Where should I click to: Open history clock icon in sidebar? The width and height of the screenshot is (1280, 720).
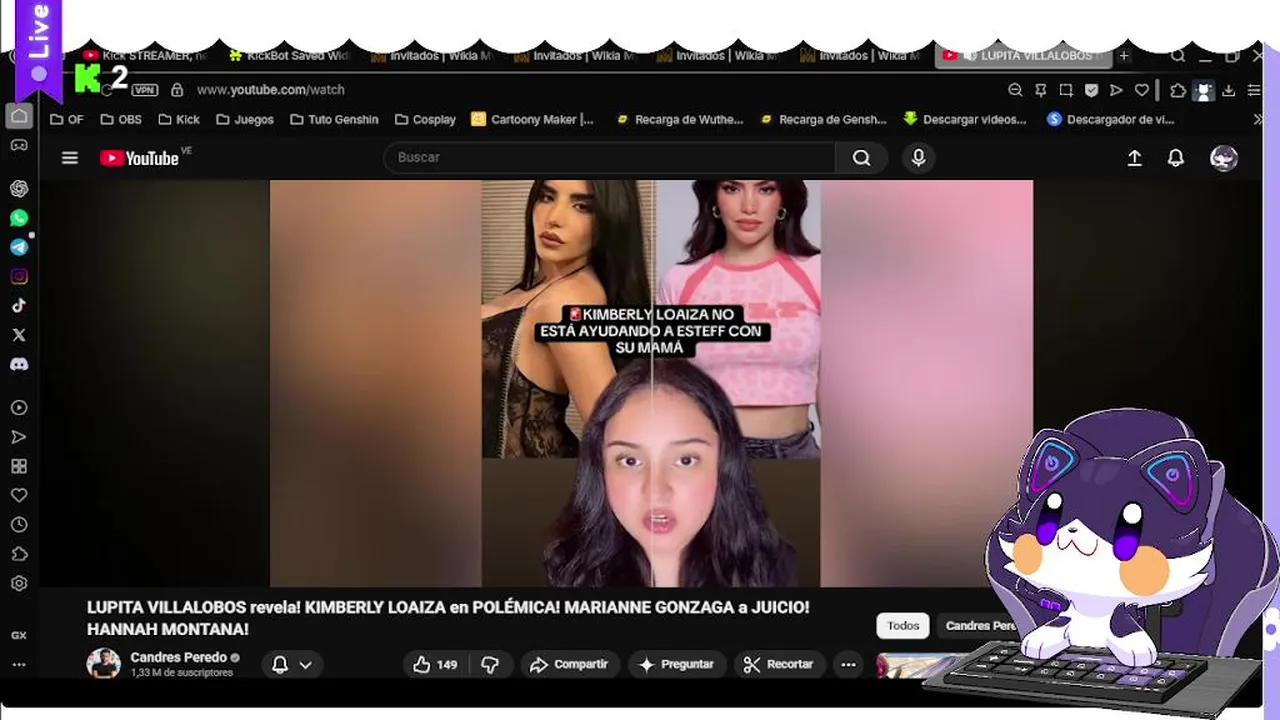pos(19,524)
